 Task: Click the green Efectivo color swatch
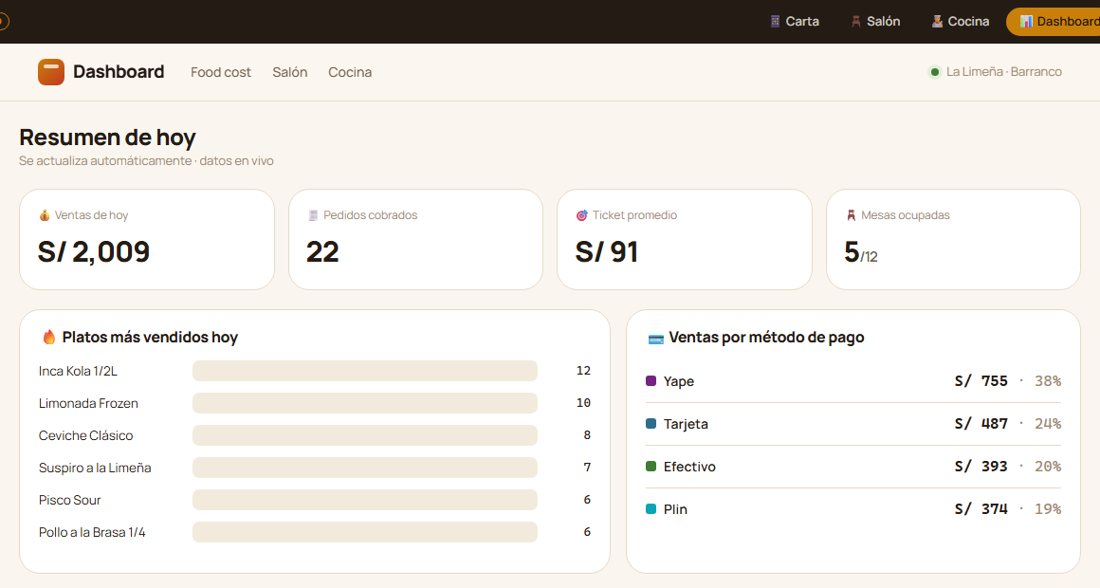[x=651, y=467]
